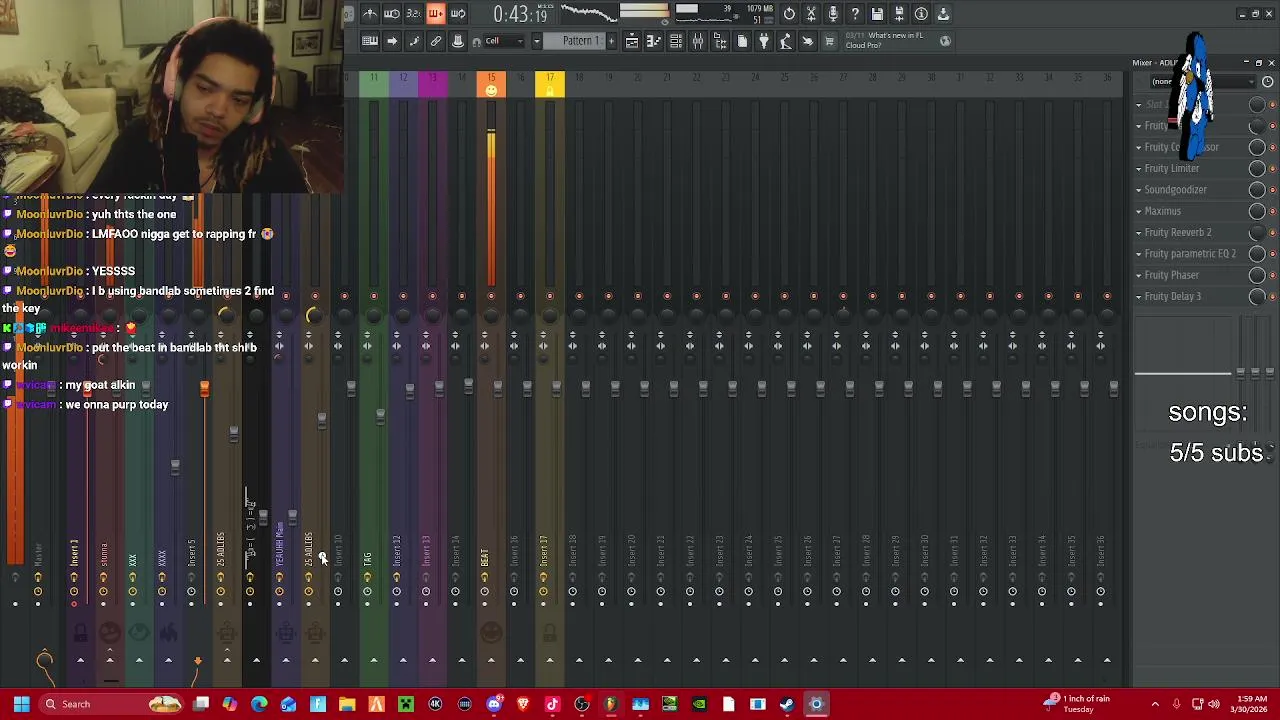This screenshot has width=1280, height=720.
Task: Expand Fruity parametric EQ 2 slot arrow
Action: pyautogui.click(x=1138, y=254)
